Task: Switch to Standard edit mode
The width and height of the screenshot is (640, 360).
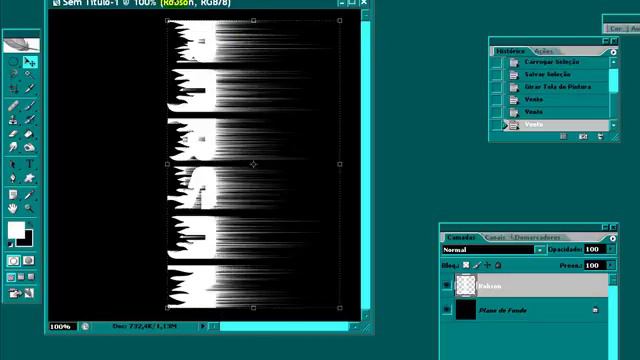Action: [13, 260]
